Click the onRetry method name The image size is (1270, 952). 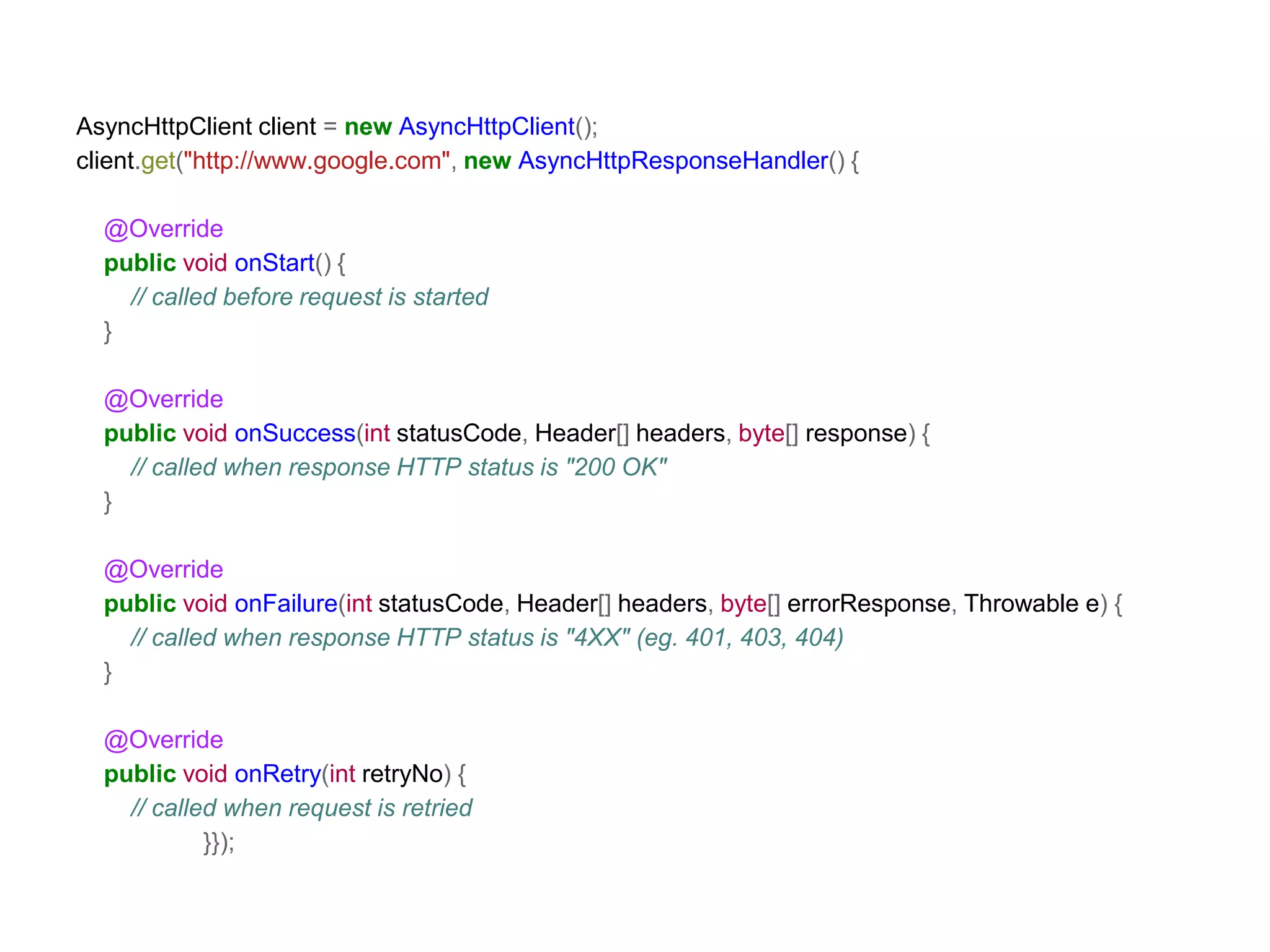278,775
